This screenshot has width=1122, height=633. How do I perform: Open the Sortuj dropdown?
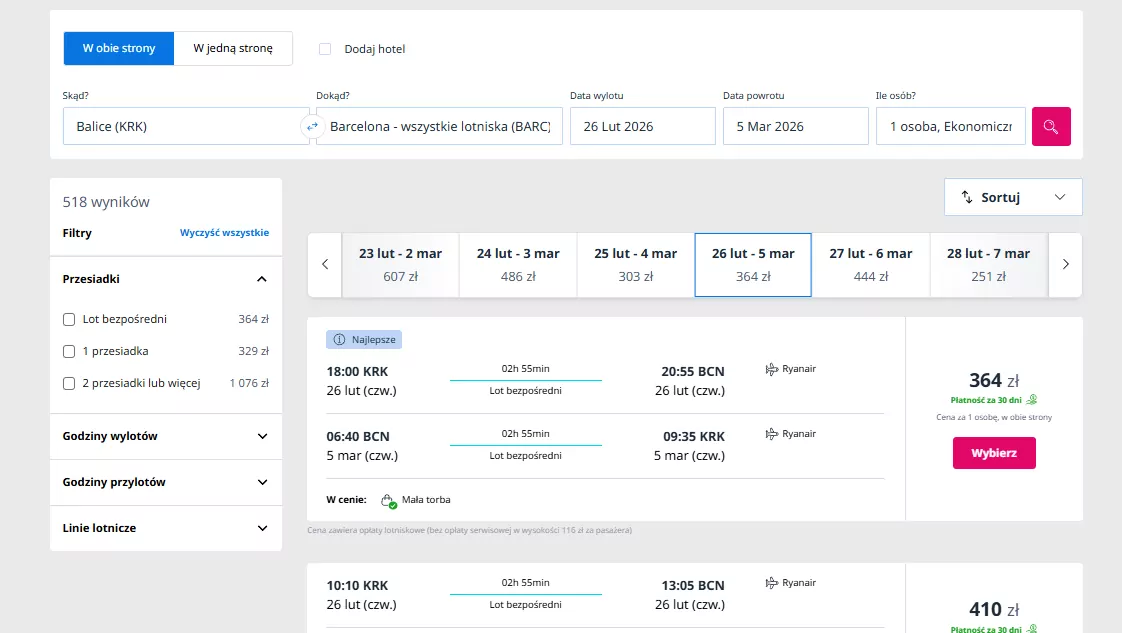pos(1012,197)
